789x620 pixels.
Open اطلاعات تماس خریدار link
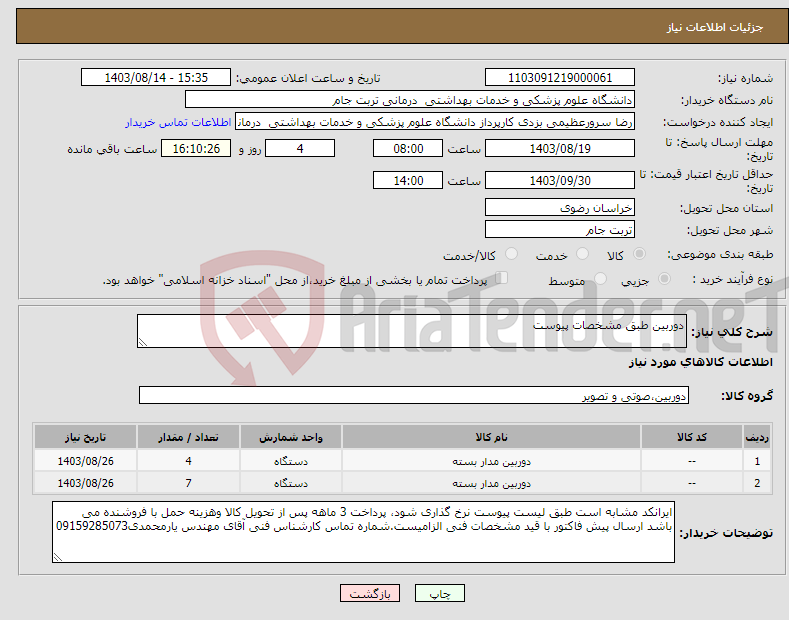(x=178, y=123)
